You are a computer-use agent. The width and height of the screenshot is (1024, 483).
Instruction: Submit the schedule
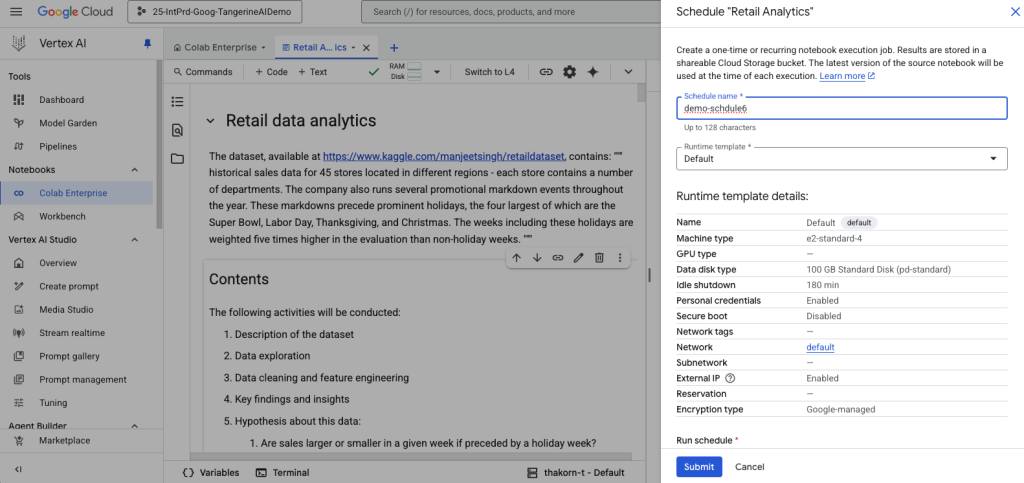click(x=699, y=467)
